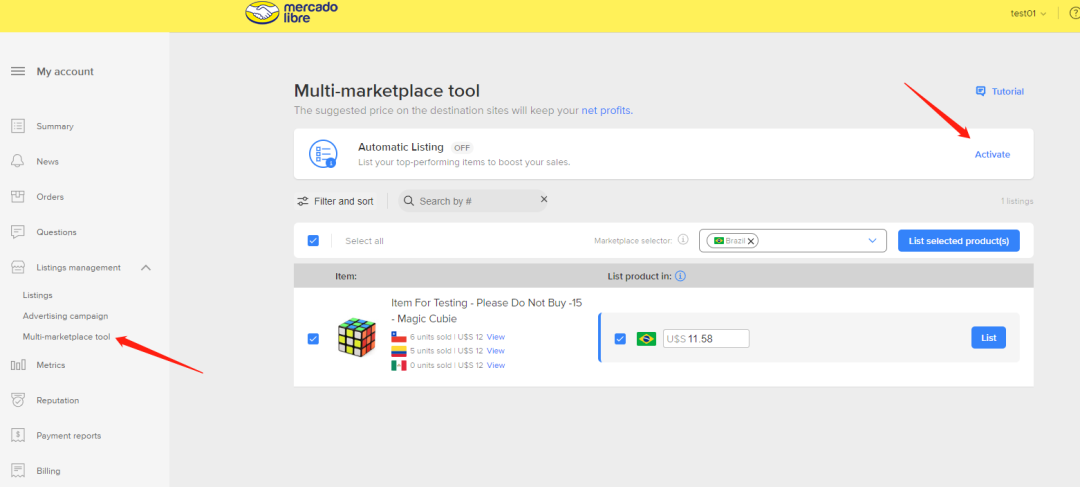Image resolution: width=1080 pixels, height=487 pixels.
Task: Expand the marketplace selector dropdown arrow
Action: pyautogui.click(x=872, y=240)
